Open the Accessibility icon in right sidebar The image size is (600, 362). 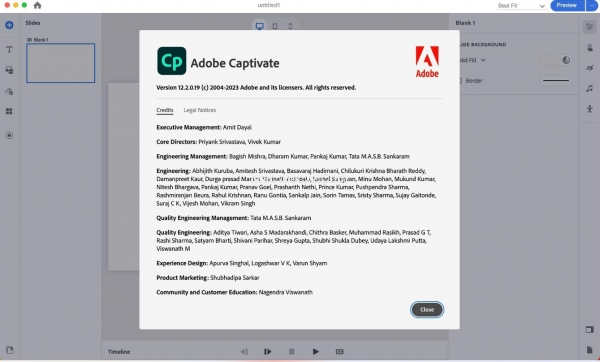[590, 109]
